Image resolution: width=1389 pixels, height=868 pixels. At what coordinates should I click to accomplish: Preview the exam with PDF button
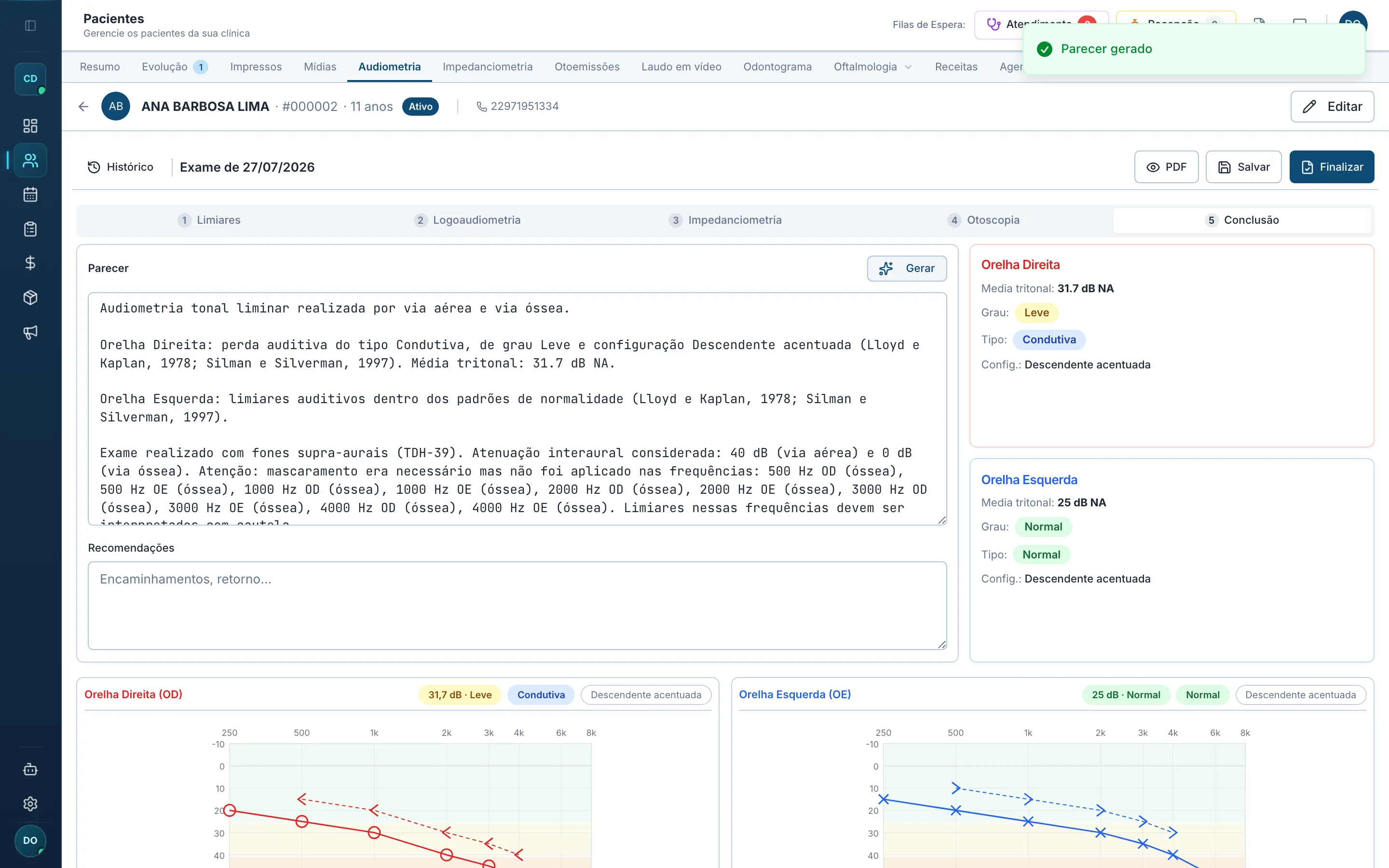click(x=1166, y=167)
